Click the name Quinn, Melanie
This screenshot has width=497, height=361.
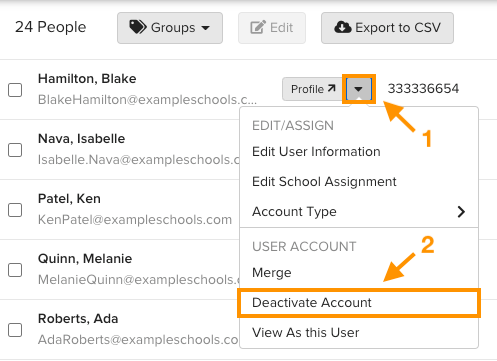click(85, 259)
